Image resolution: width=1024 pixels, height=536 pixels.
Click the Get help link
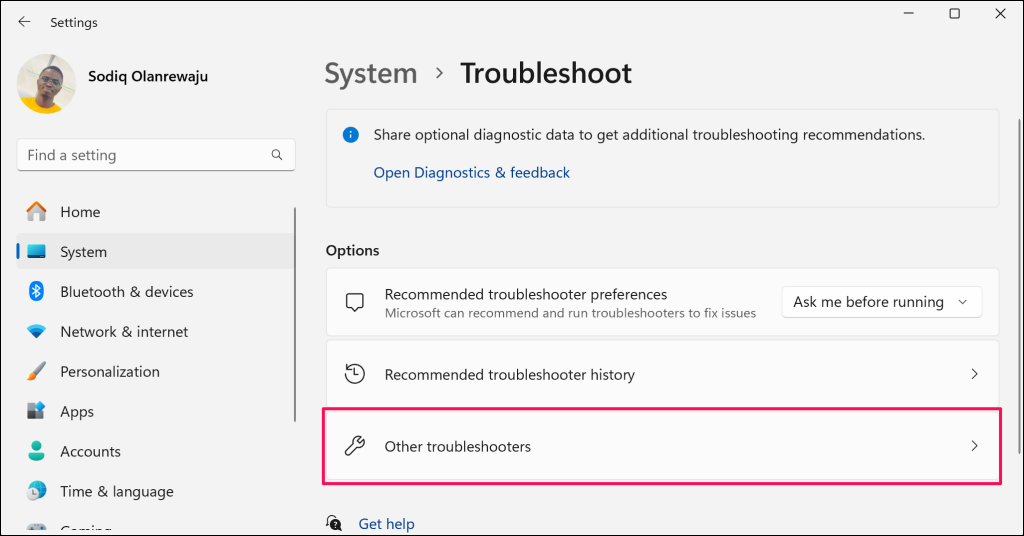386,524
